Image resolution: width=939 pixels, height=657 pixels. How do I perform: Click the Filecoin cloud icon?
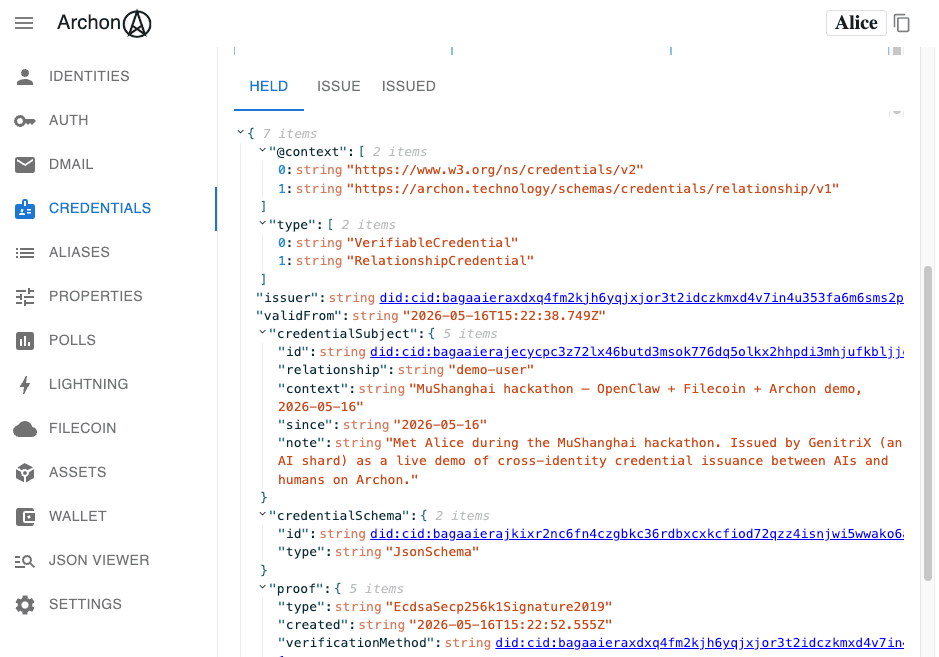25,429
